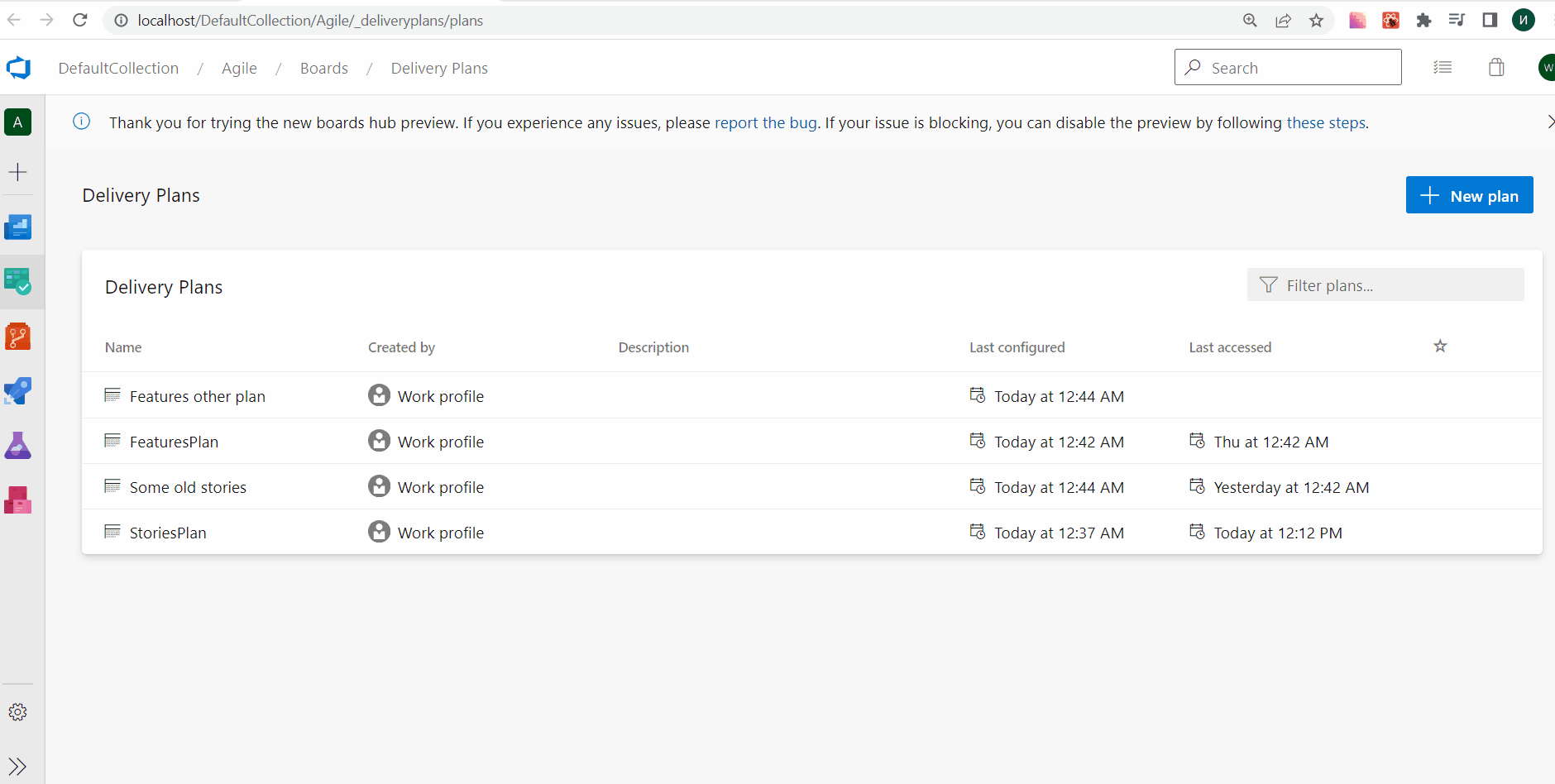Click the work items list icon beside Search
Viewport: 1555px width, 784px height.
tap(1443, 67)
